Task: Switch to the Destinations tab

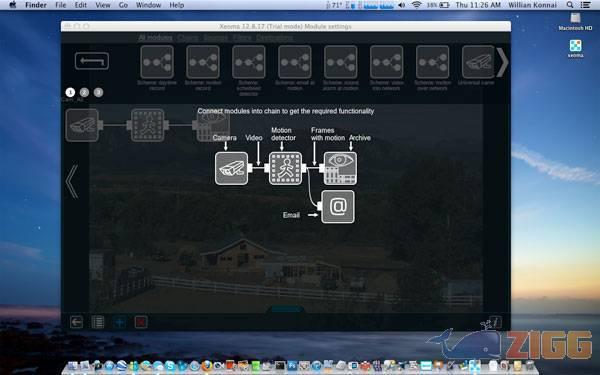Action: [x=275, y=38]
